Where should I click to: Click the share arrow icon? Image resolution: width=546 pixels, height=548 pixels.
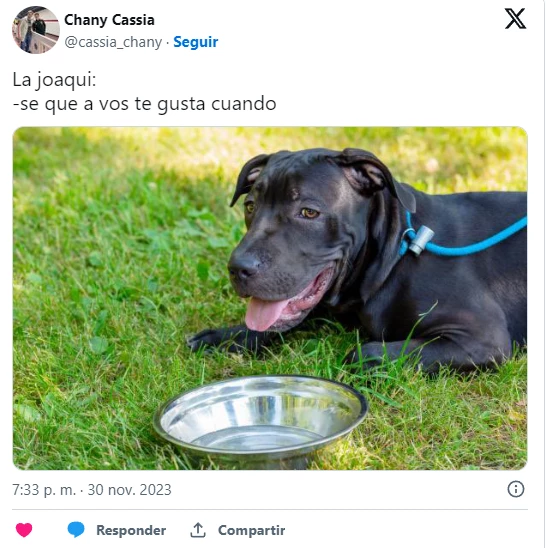[198, 530]
